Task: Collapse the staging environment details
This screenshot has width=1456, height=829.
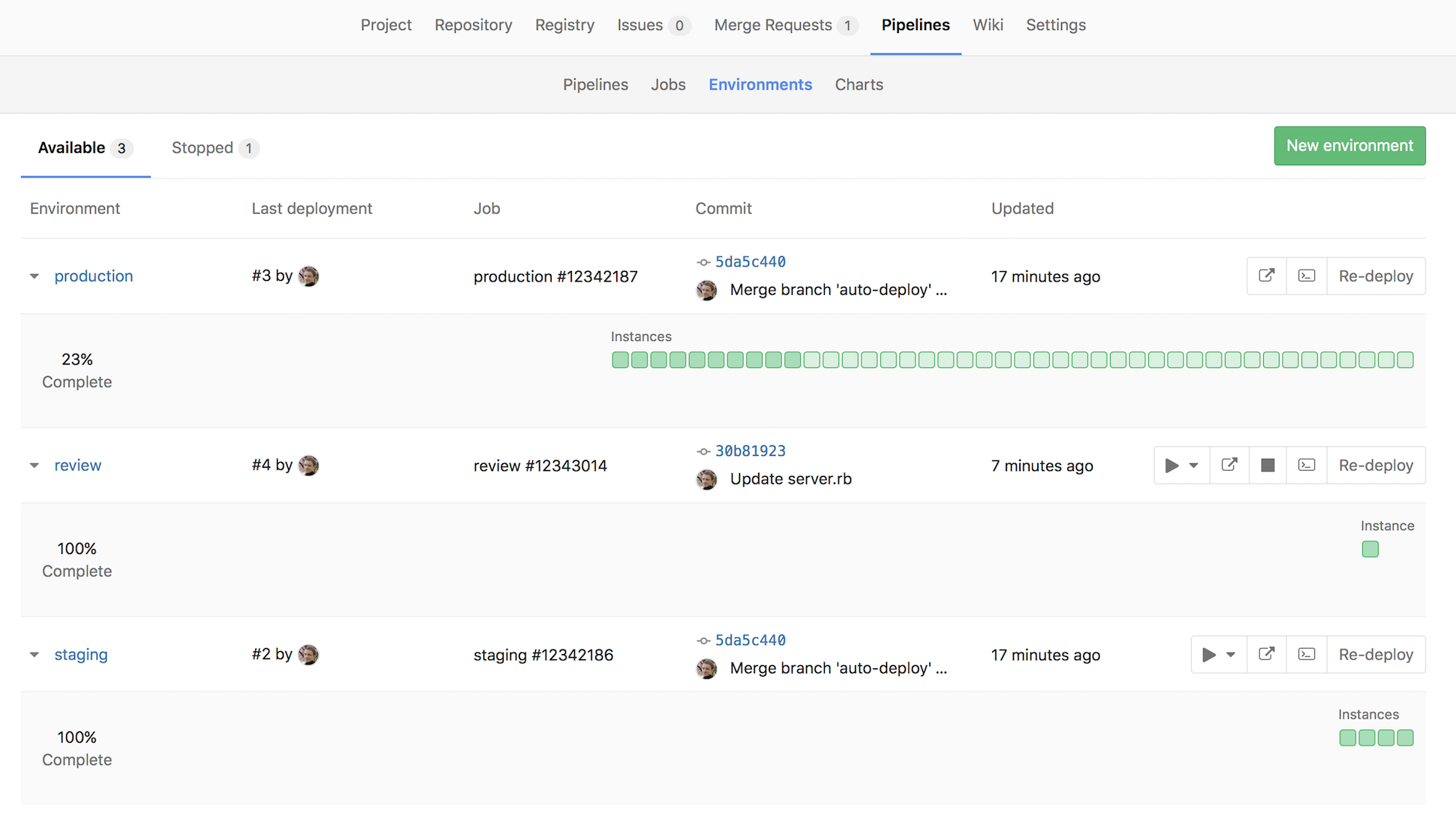Action: click(x=35, y=654)
